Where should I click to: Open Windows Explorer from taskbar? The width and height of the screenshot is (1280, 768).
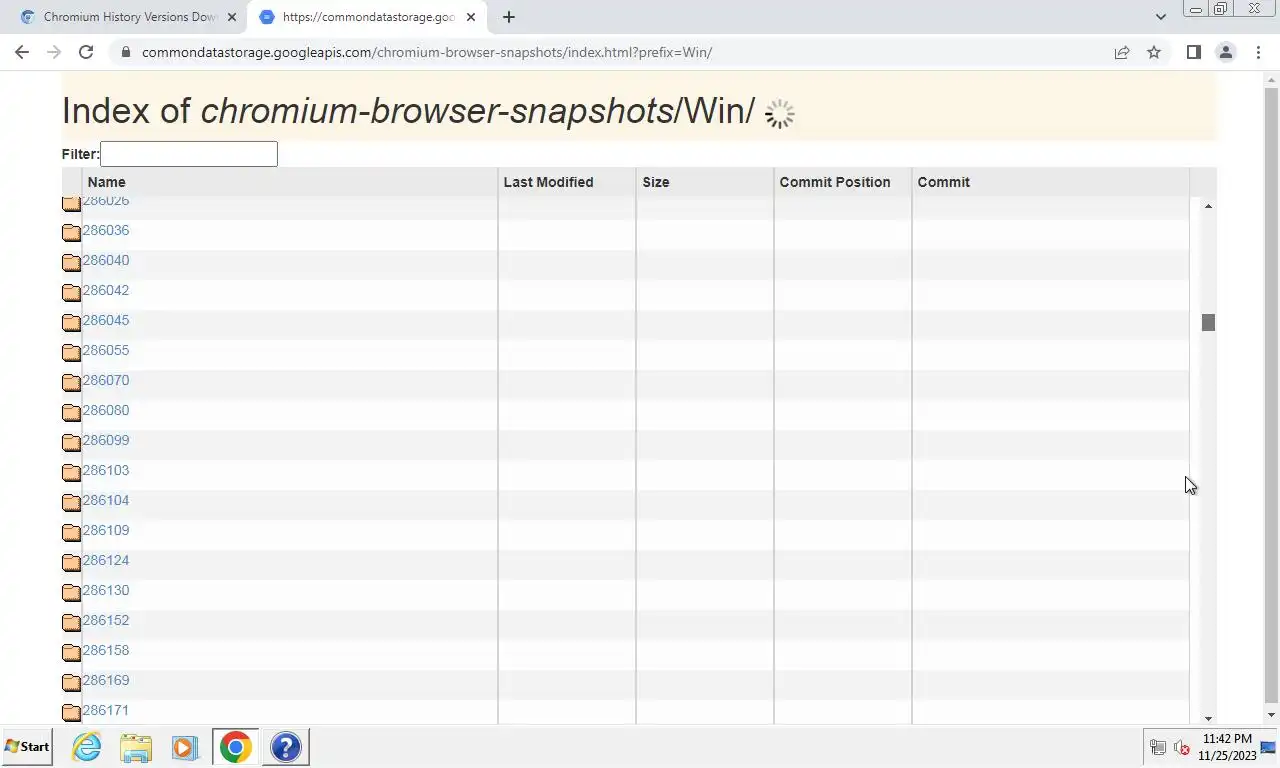[x=136, y=747]
